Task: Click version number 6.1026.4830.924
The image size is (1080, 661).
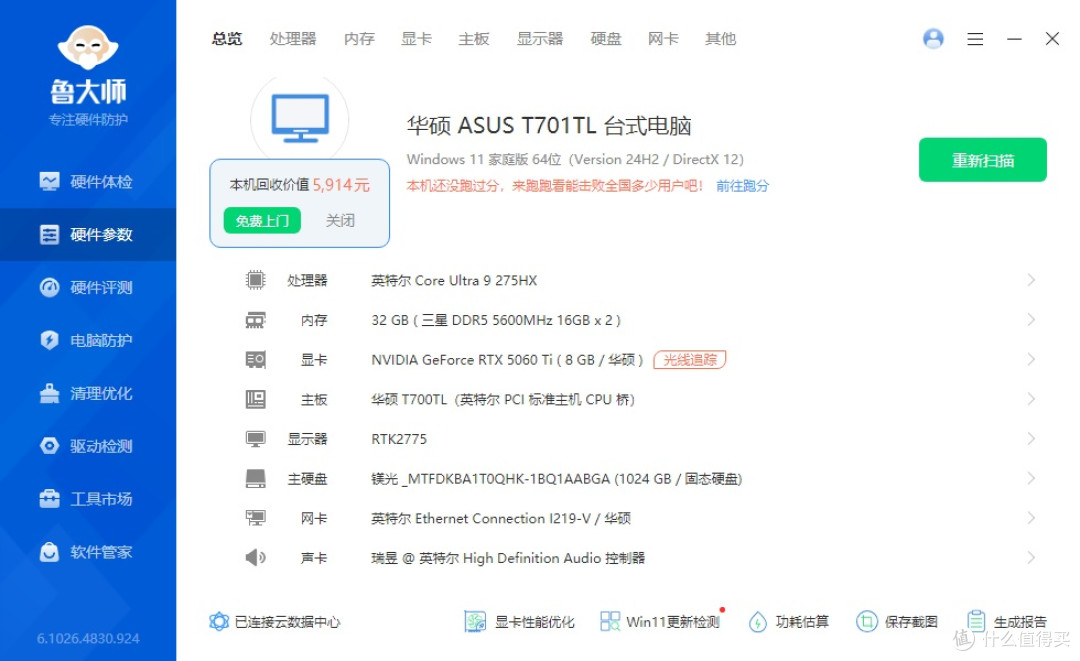Action: (88, 638)
